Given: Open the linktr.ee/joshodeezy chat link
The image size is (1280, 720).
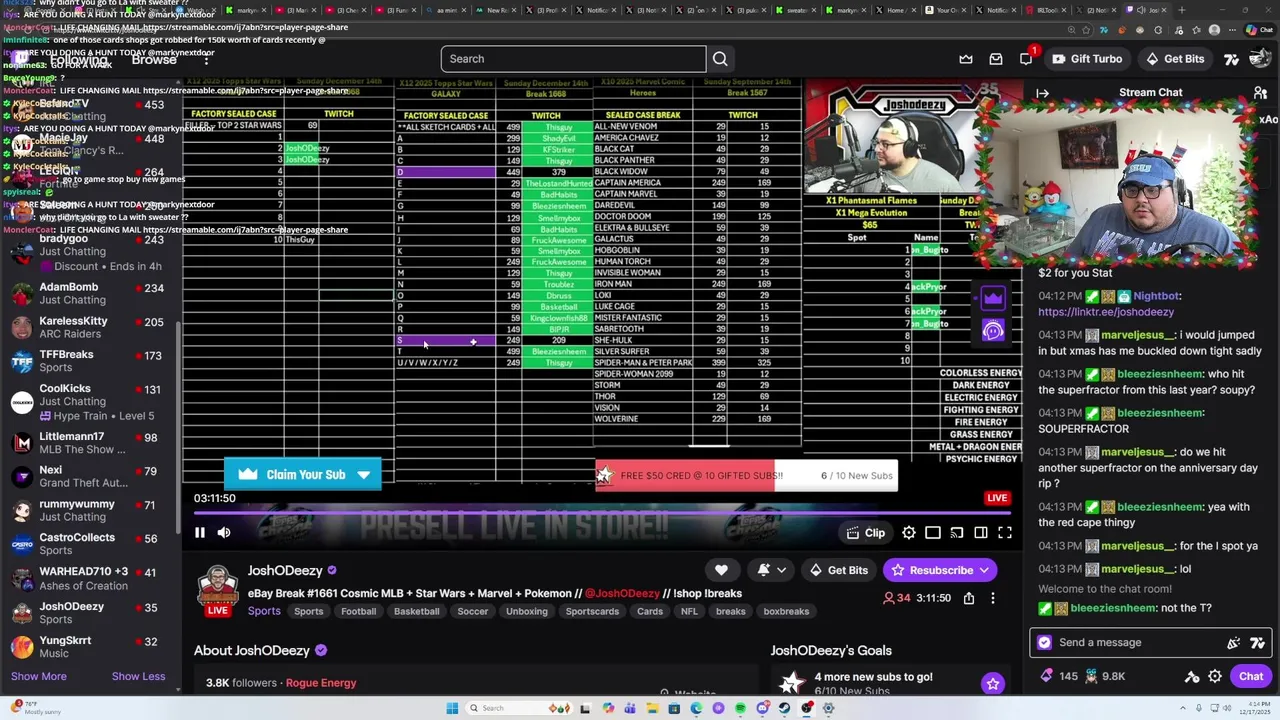Looking at the screenshot, I should coord(1106,312).
